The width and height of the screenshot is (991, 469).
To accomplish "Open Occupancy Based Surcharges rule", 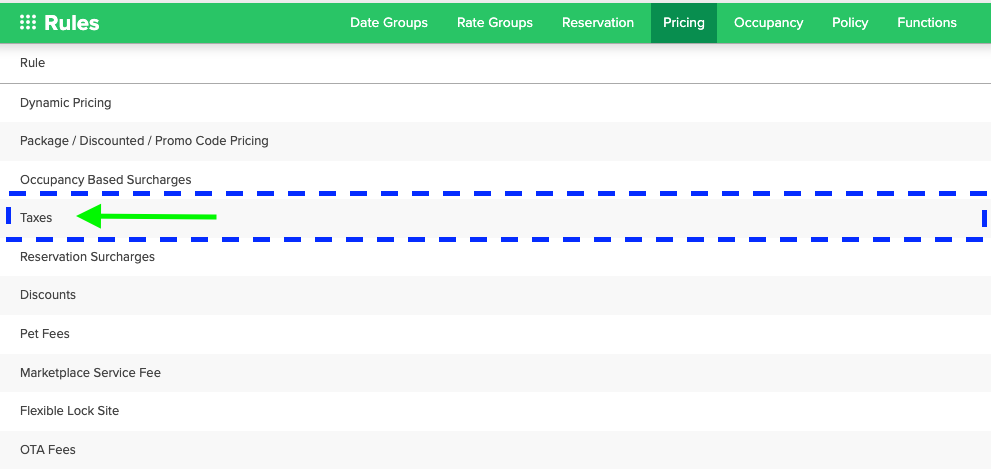I will click(105, 180).
